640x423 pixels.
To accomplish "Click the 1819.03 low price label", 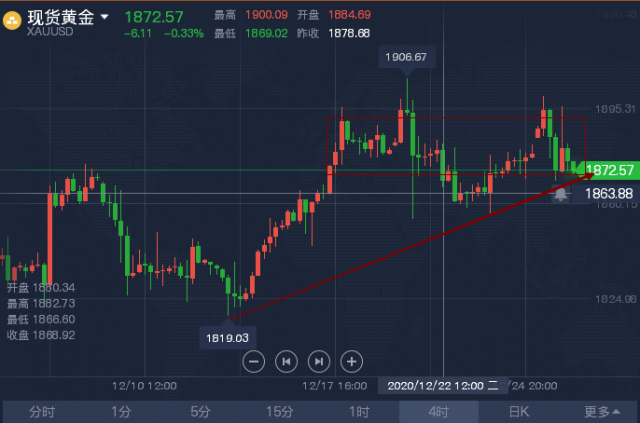I will pyautogui.click(x=227, y=338).
